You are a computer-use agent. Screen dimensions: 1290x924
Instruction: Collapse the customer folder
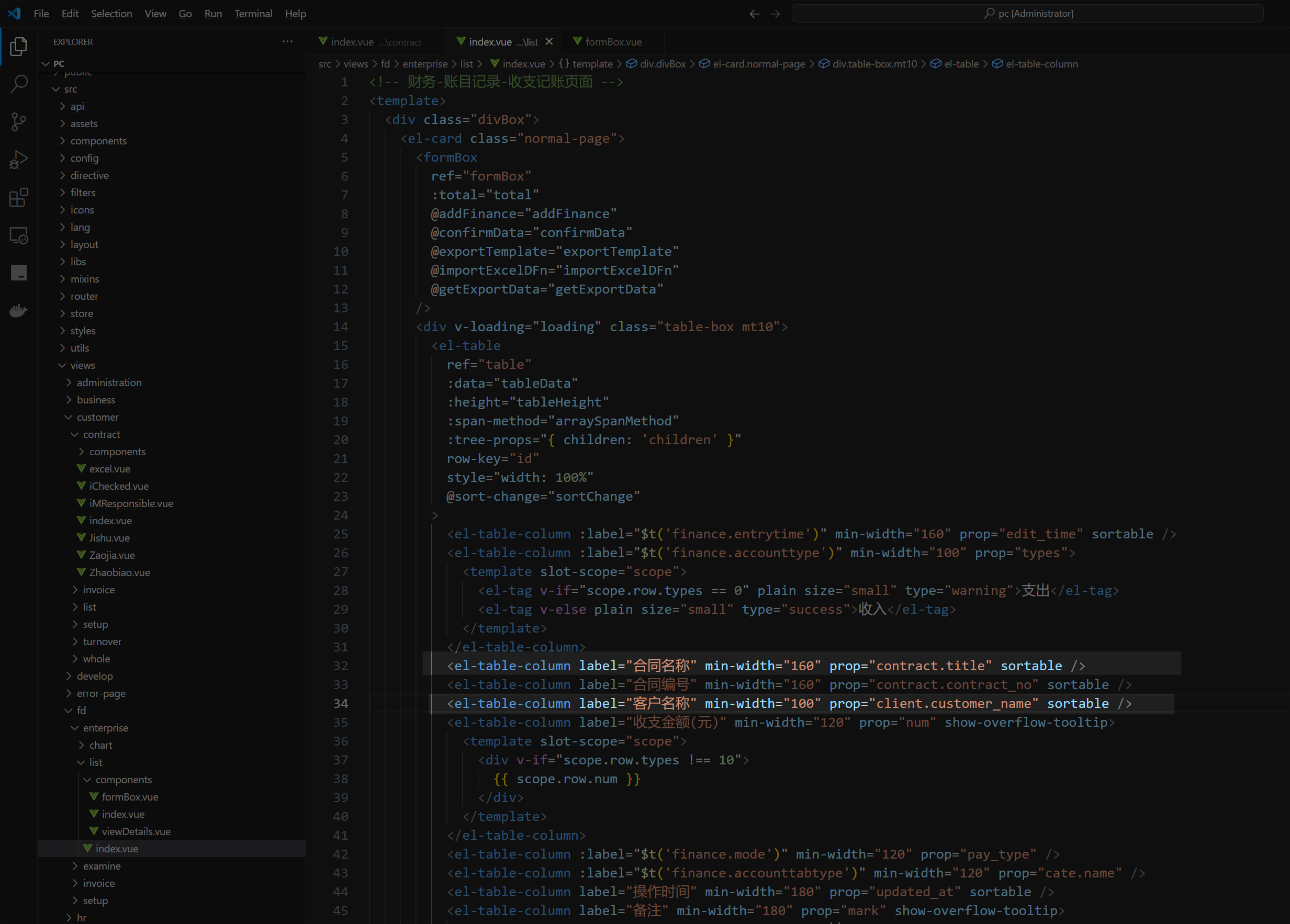[68, 417]
